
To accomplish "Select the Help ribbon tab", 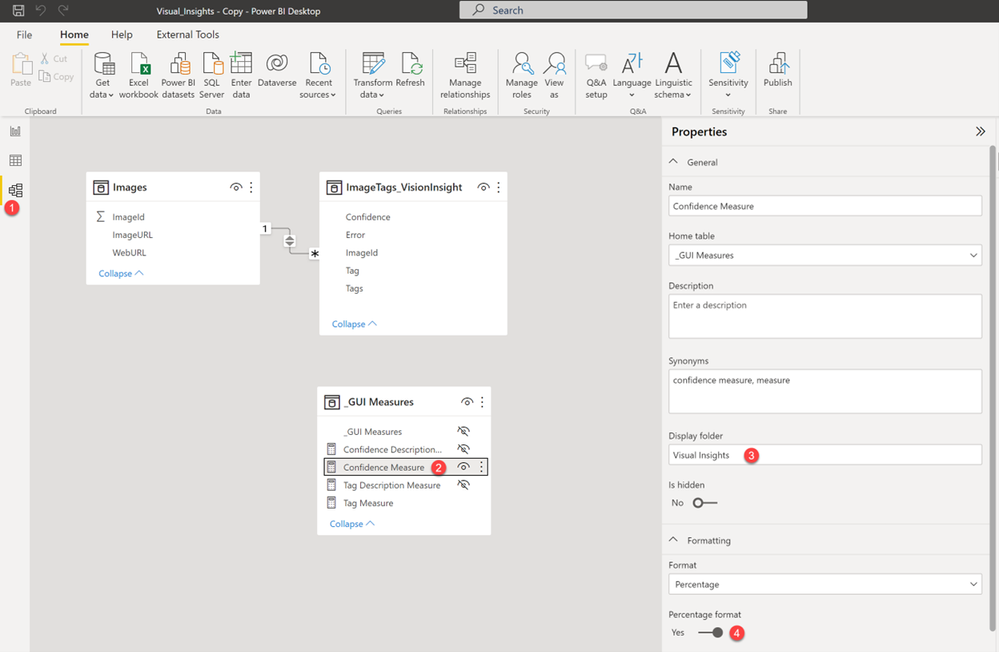I will tap(122, 34).
